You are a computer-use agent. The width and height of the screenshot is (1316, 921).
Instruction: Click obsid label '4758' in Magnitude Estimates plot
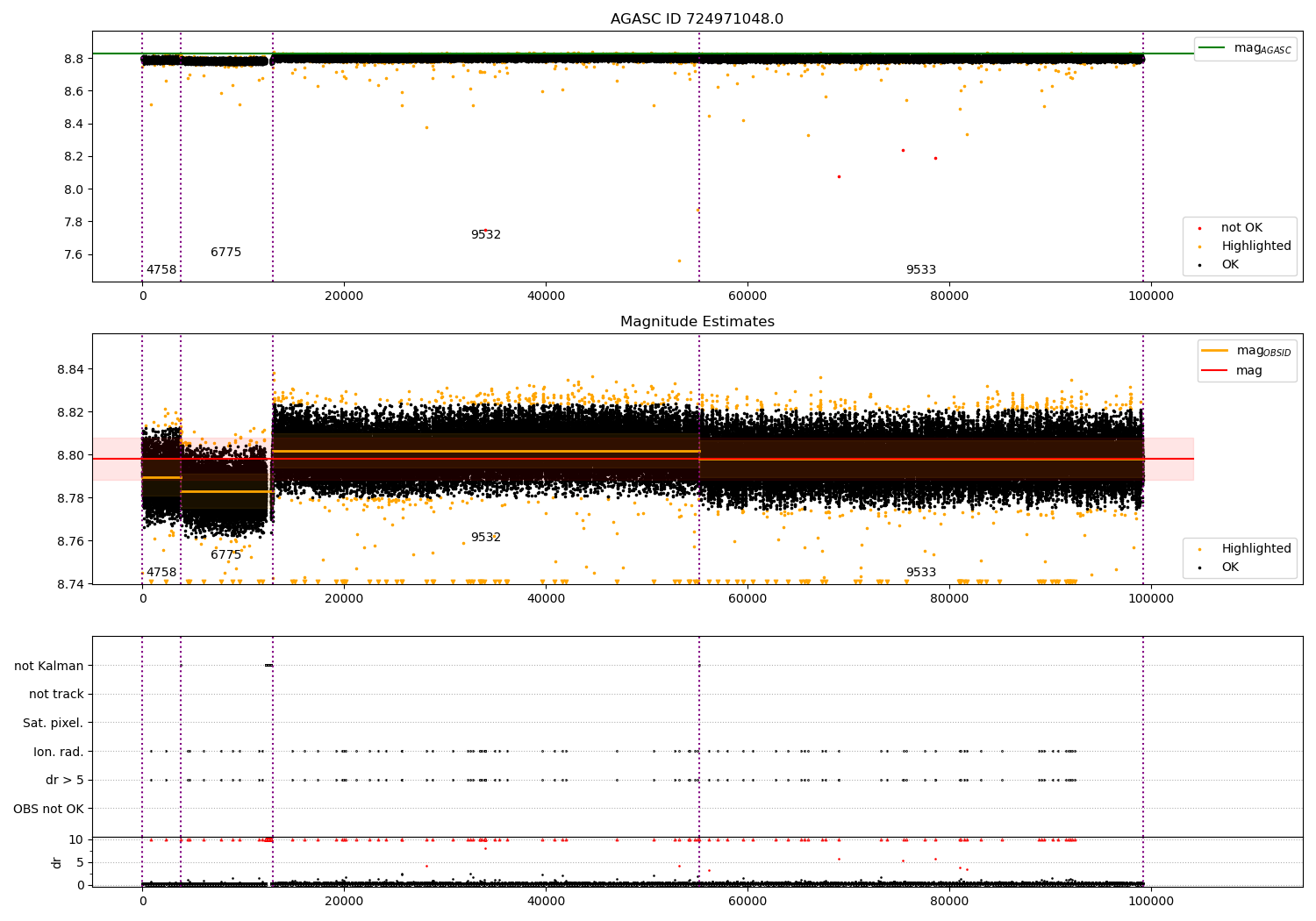(x=161, y=573)
